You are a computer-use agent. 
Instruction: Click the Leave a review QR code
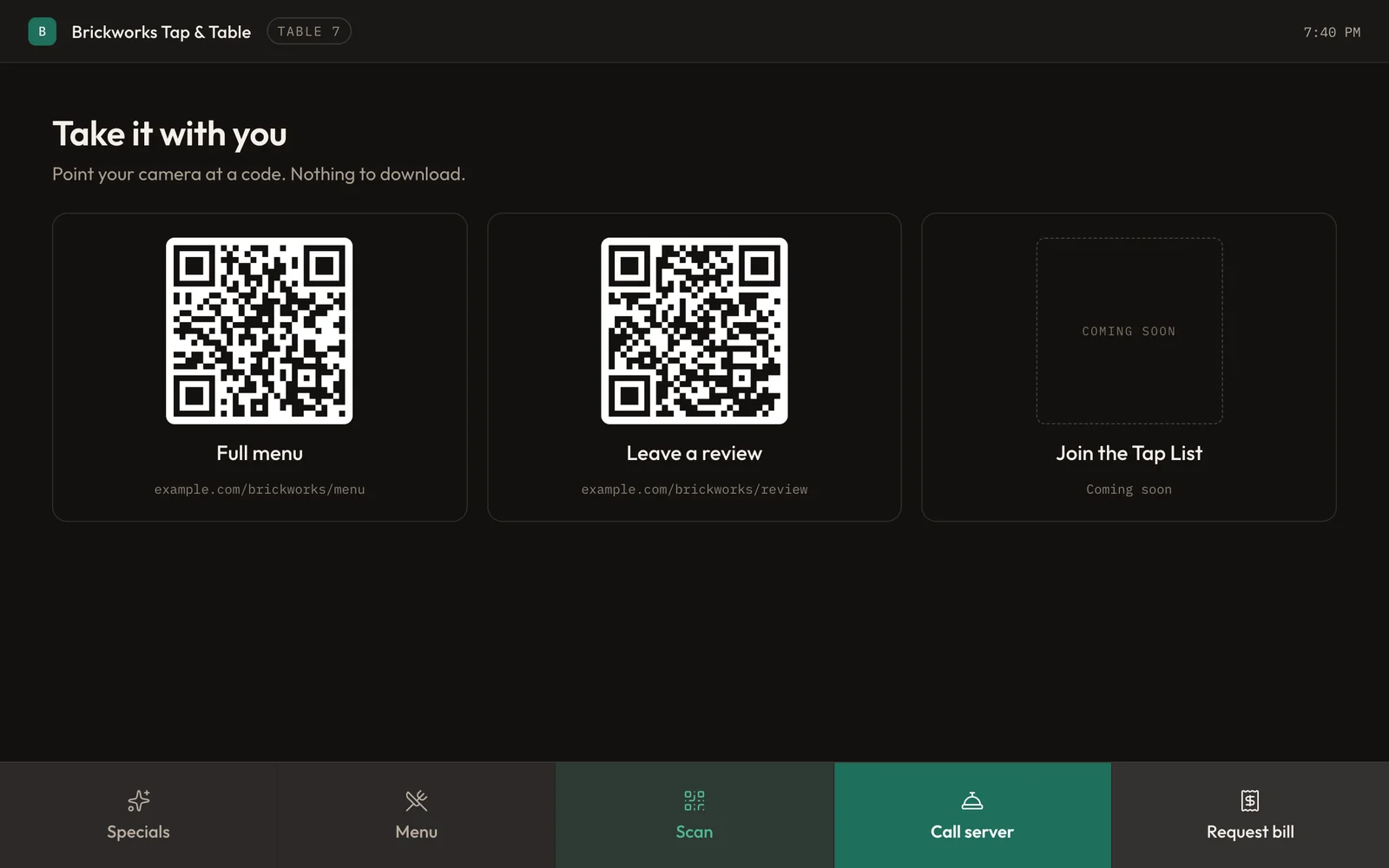[694, 331]
